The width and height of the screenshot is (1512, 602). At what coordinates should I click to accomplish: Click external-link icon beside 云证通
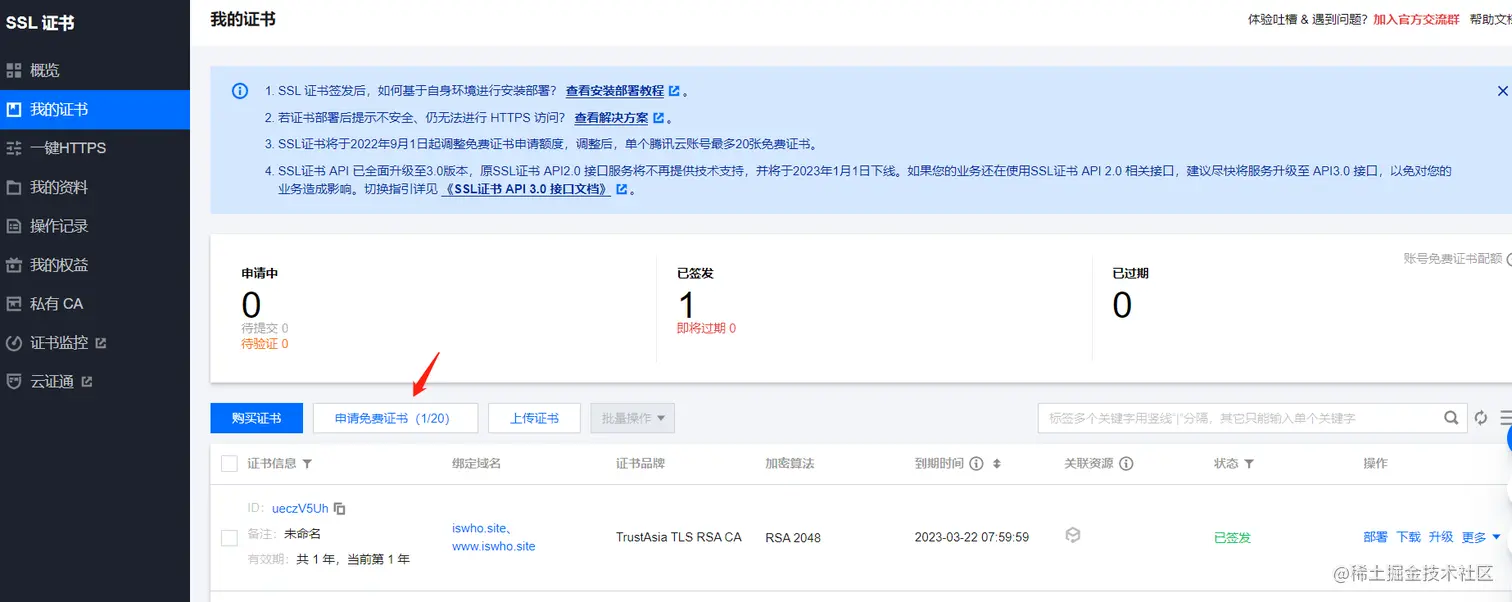(x=86, y=381)
